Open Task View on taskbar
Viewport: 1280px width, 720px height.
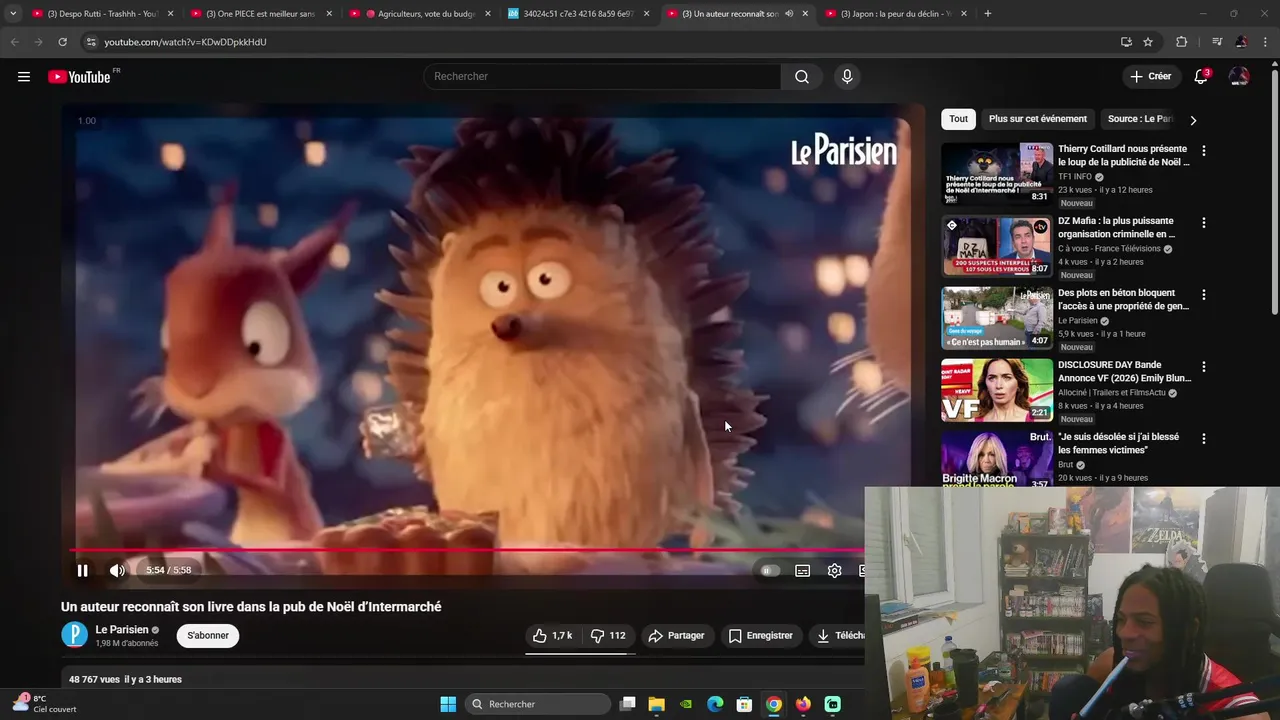(x=627, y=704)
